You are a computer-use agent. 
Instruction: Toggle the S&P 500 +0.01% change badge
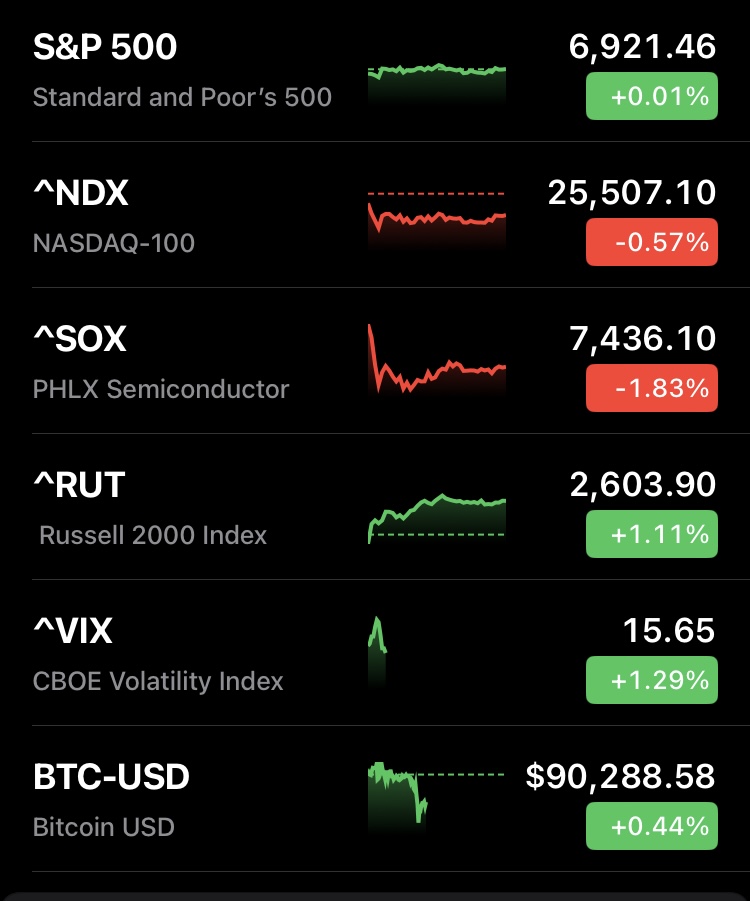(651, 96)
